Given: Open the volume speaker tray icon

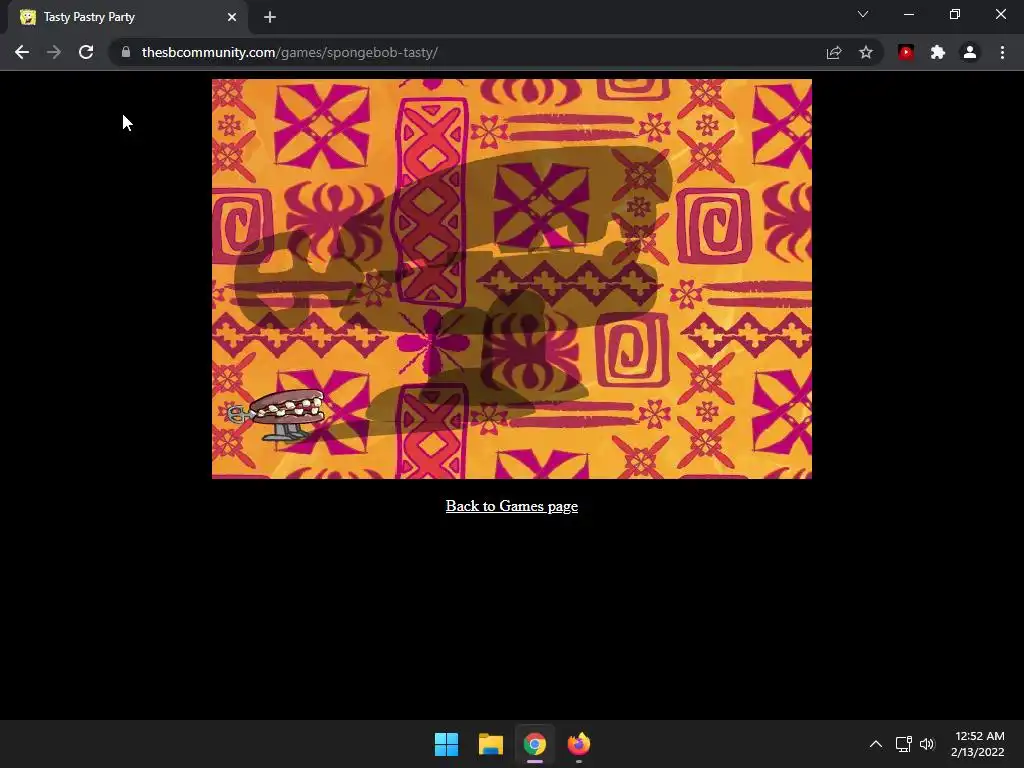Looking at the screenshot, I should [x=927, y=744].
